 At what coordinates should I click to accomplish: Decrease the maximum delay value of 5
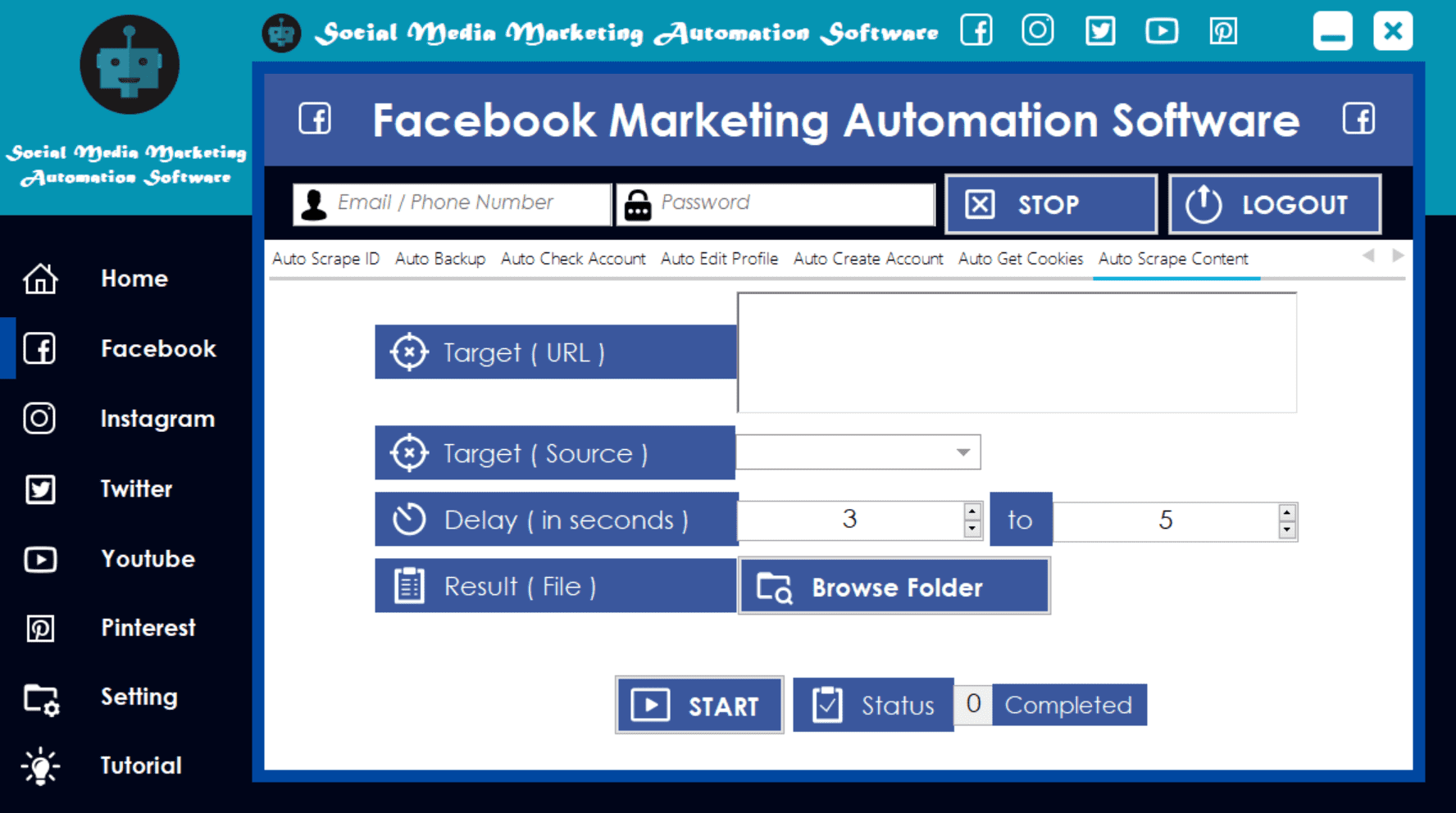pyautogui.click(x=1287, y=530)
